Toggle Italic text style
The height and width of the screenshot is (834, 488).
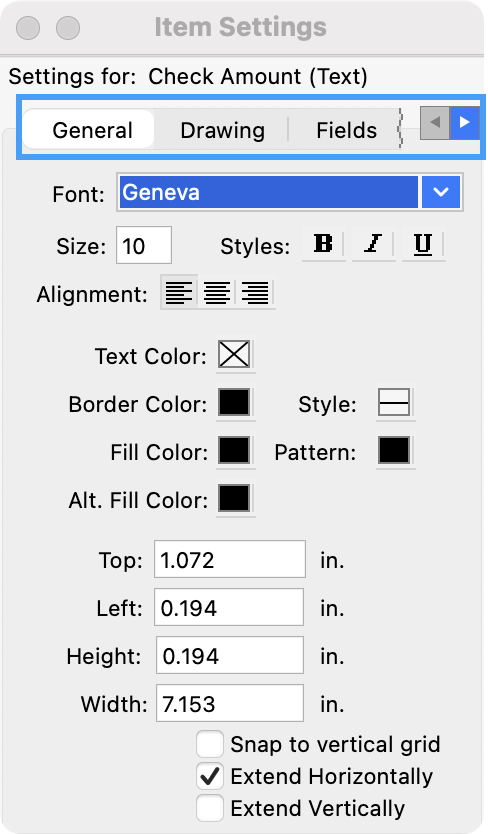point(373,244)
